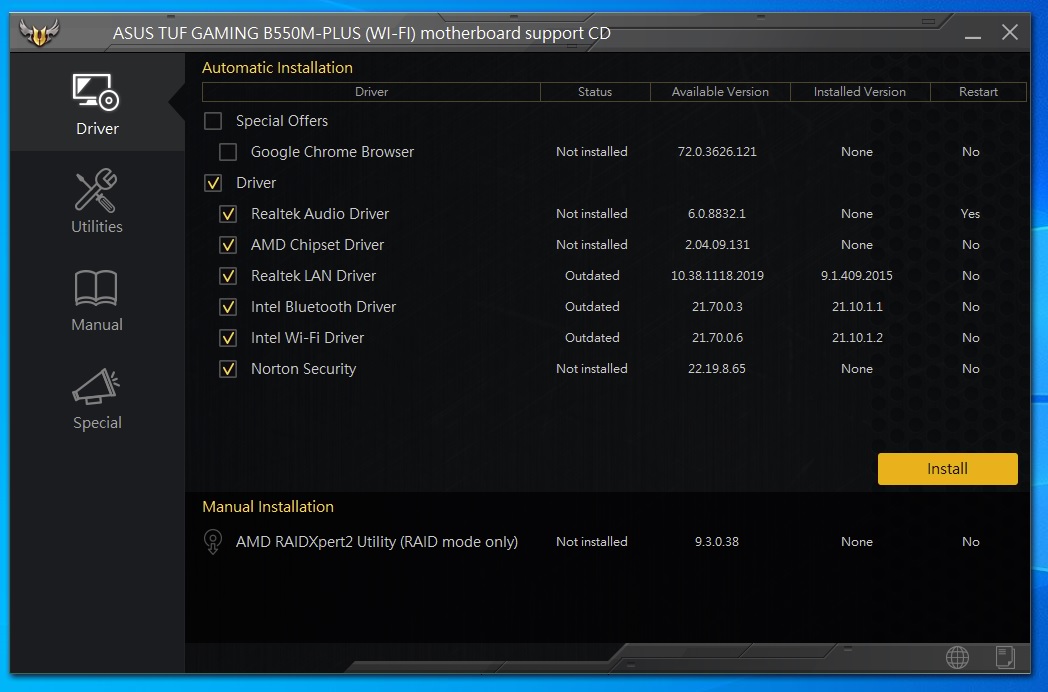Select AMD RAIDXpert2 Utility entry
1048x692 pixels.
(x=376, y=542)
